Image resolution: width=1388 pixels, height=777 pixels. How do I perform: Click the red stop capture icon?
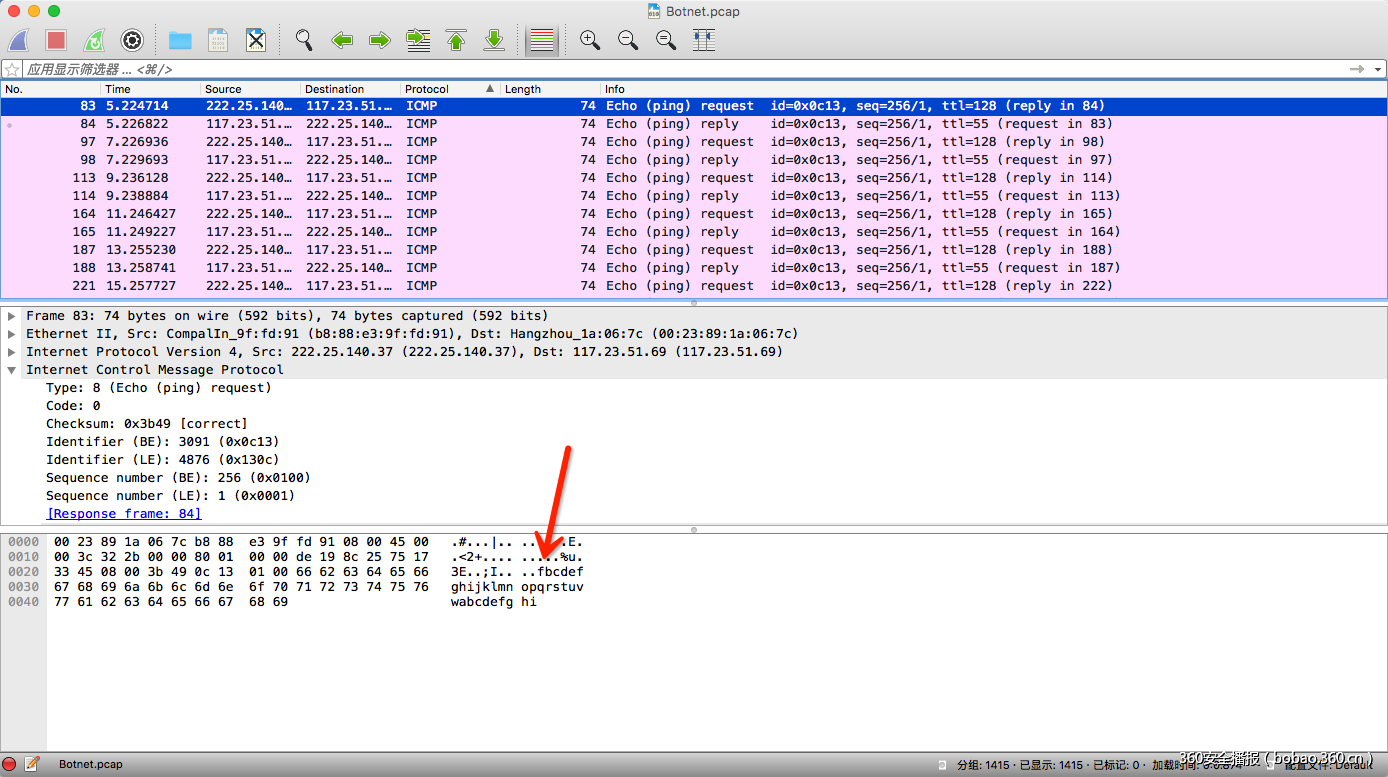coord(56,40)
